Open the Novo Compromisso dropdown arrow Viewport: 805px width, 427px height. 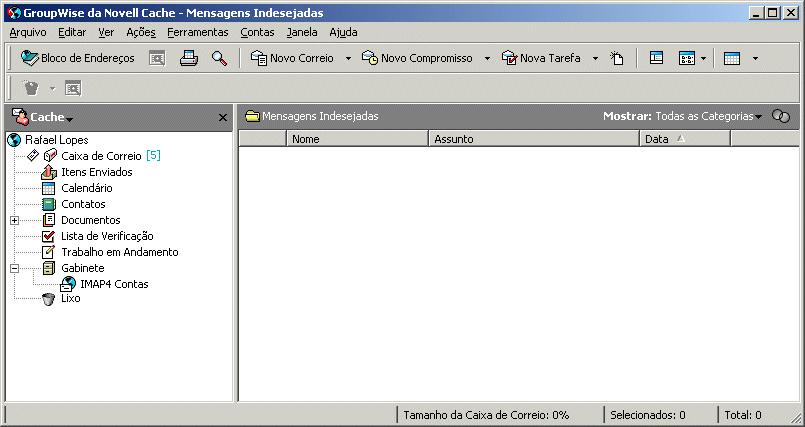487,59
